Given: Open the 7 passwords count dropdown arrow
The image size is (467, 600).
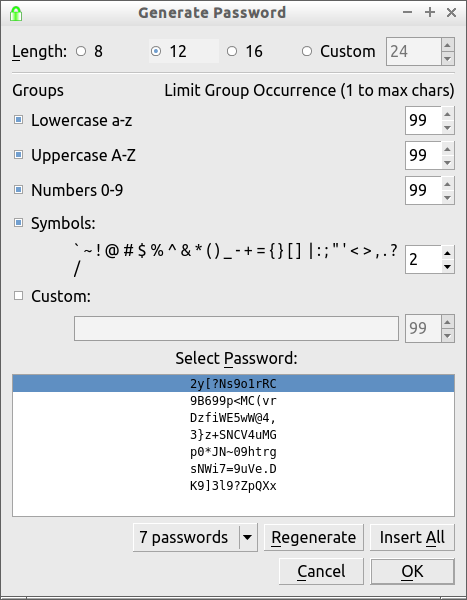Looking at the screenshot, I should click(248, 537).
